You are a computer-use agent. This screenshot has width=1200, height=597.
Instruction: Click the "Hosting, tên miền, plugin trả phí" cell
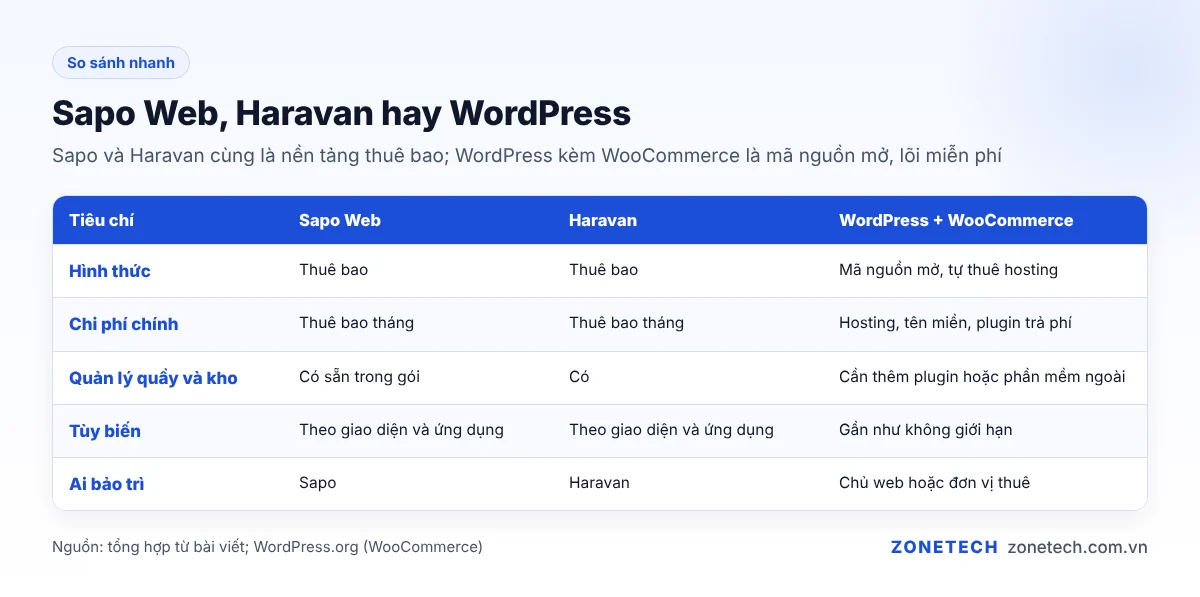pyautogui.click(x=955, y=323)
